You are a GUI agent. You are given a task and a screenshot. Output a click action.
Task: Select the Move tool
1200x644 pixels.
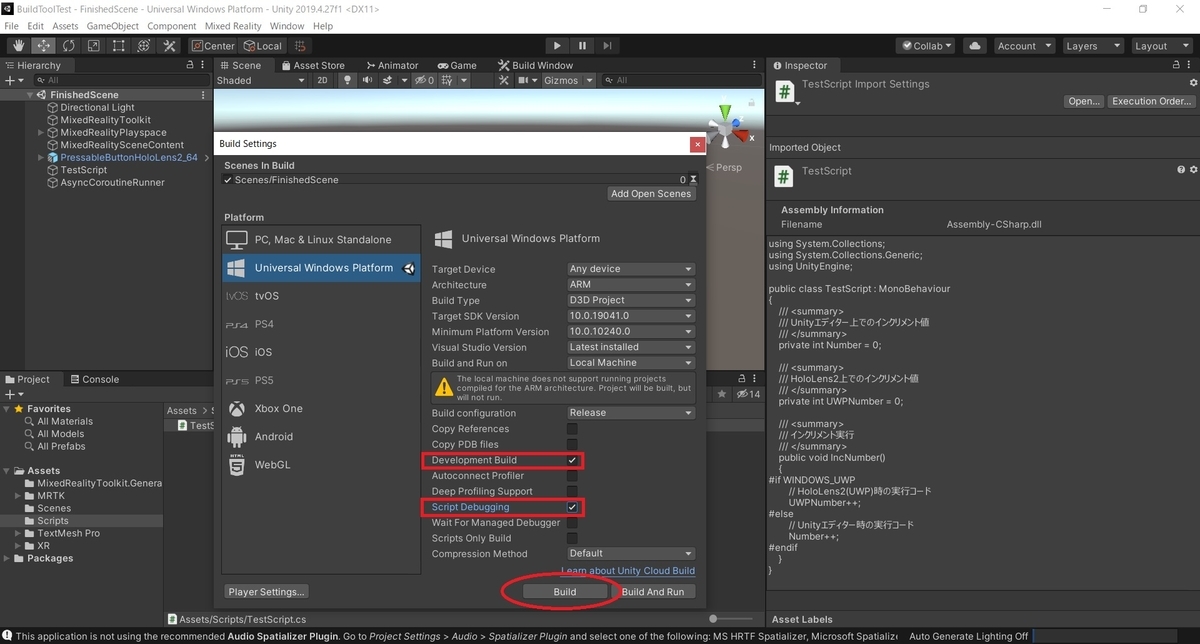pyautogui.click(x=43, y=46)
